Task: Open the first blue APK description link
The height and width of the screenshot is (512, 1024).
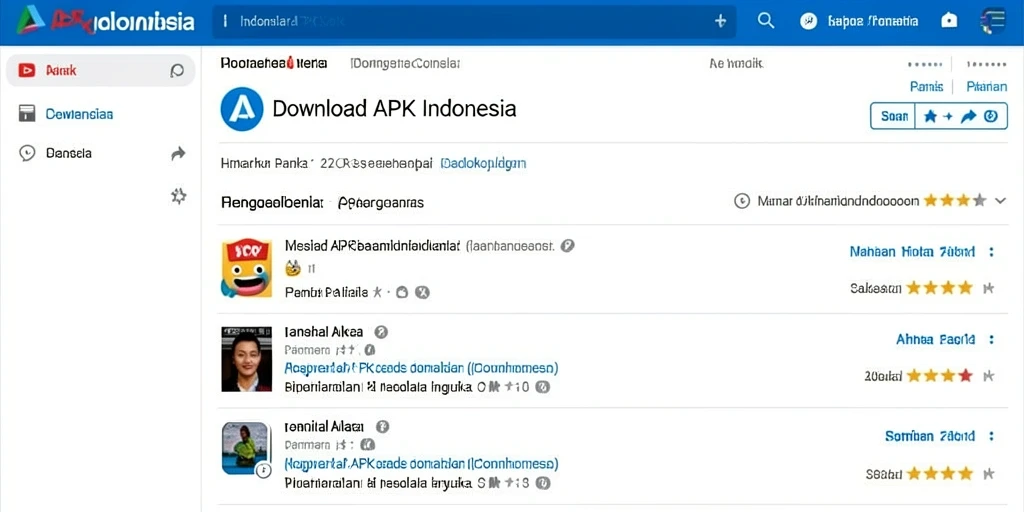Action: pos(422,368)
